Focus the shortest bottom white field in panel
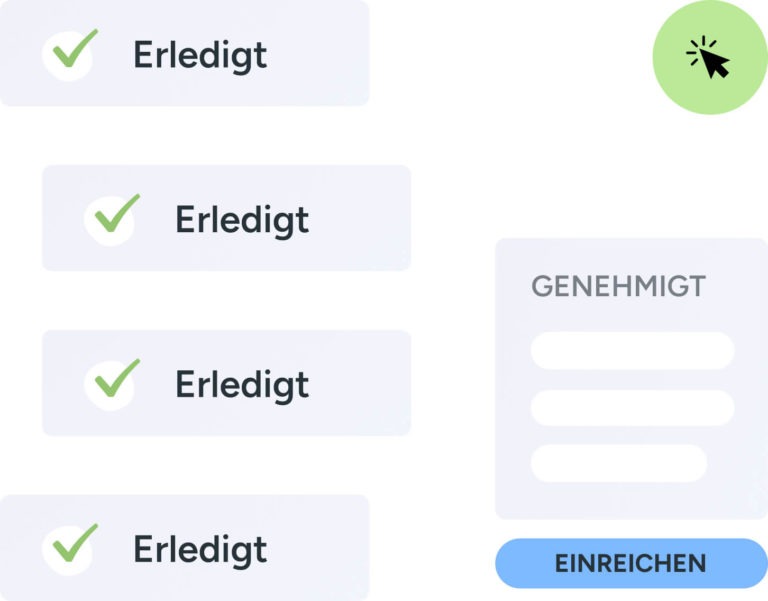 click(618, 463)
